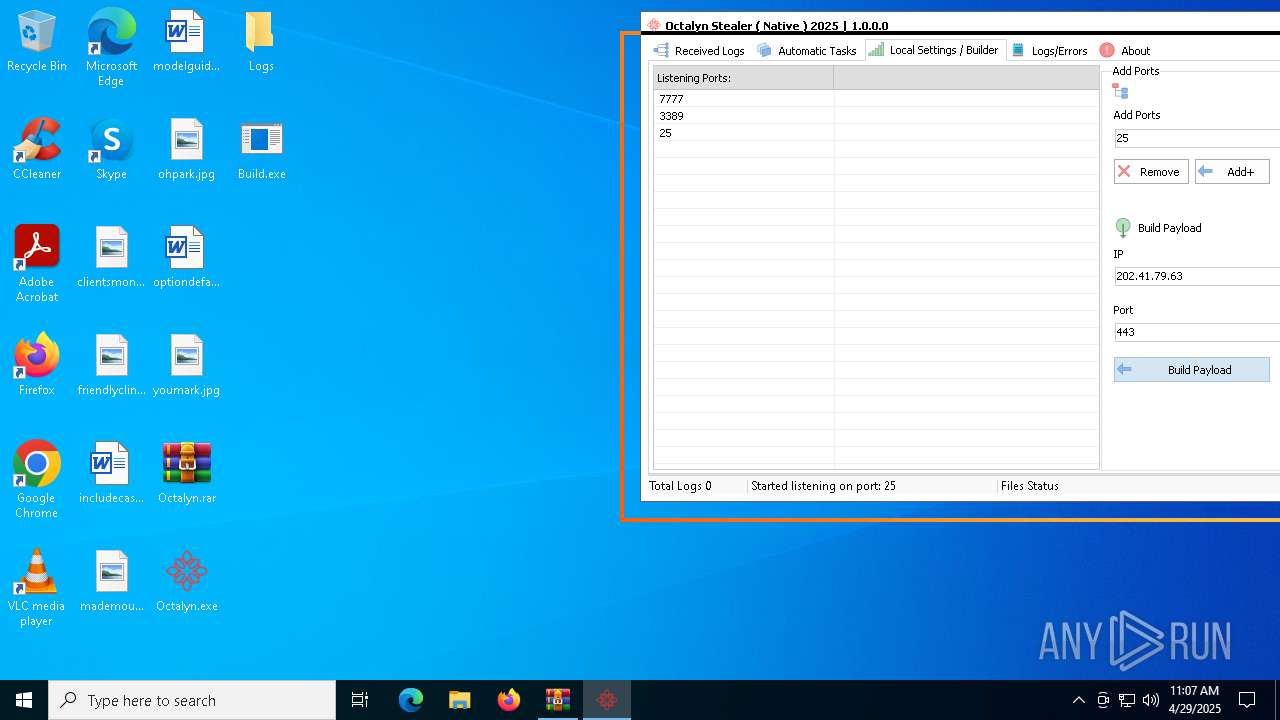Switch to the Automatic Tasks tab
Screen dimensions: 1280x720
pyautogui.click(x=807, y=50)
